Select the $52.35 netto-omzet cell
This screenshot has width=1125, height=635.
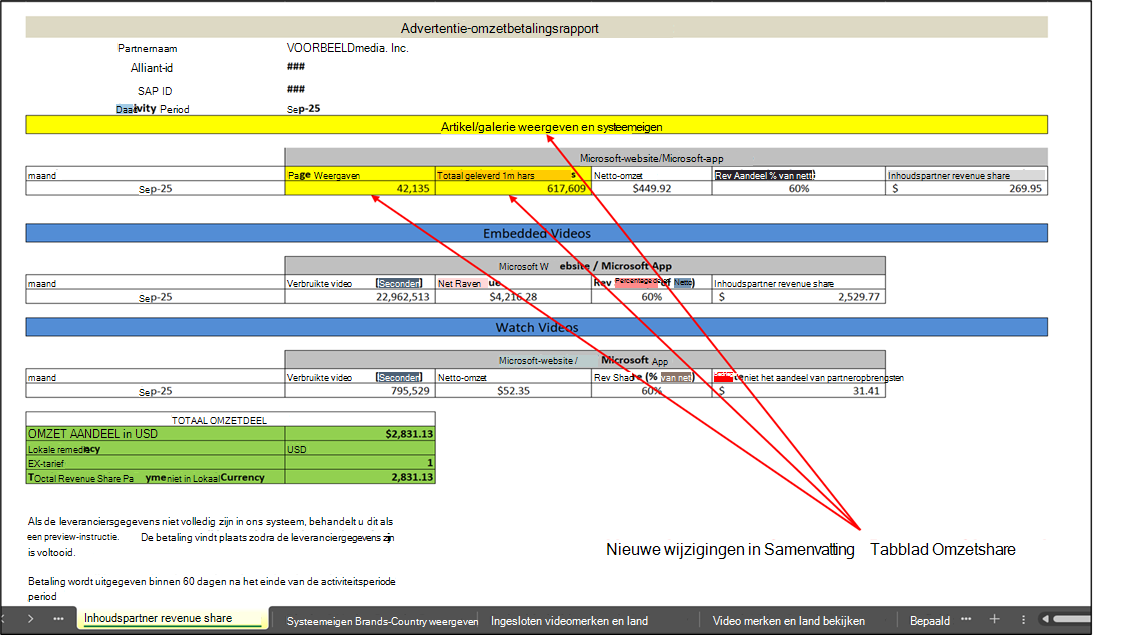513,390
